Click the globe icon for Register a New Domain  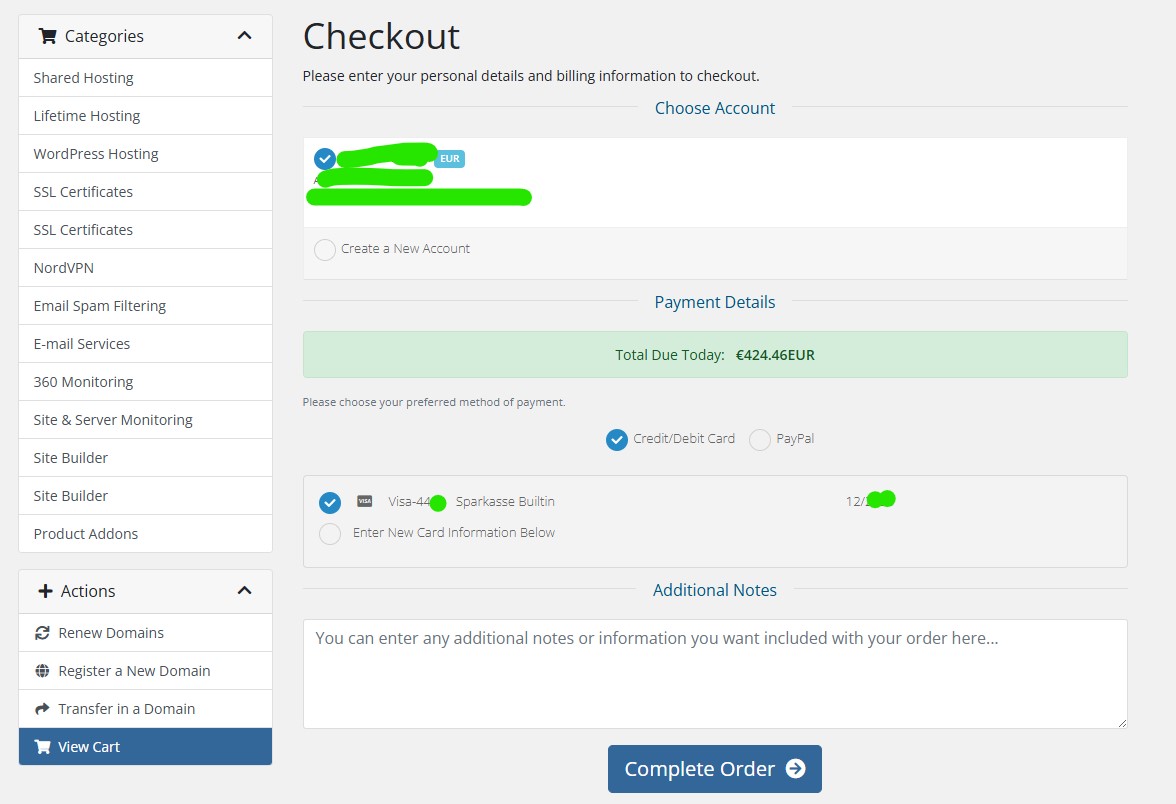(x=42, y=671)
